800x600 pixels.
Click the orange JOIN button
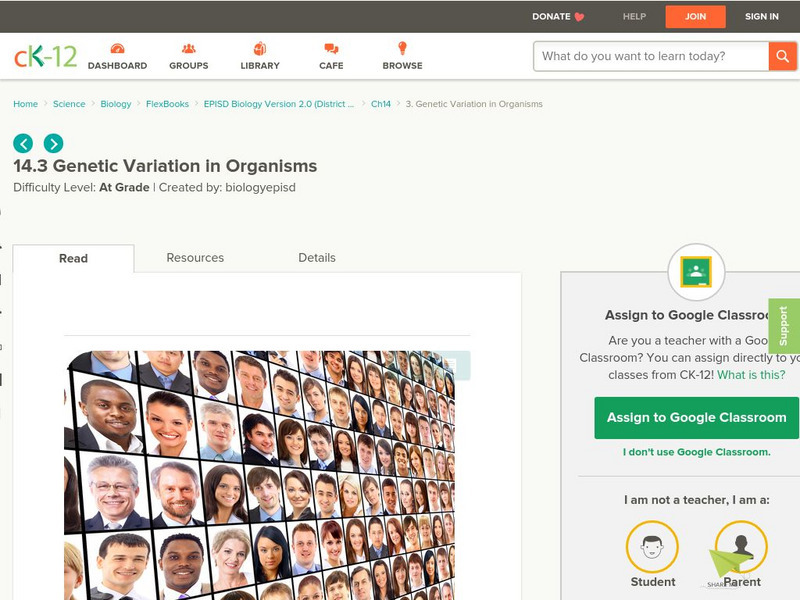pyautogui.click(x=695, y=17)
